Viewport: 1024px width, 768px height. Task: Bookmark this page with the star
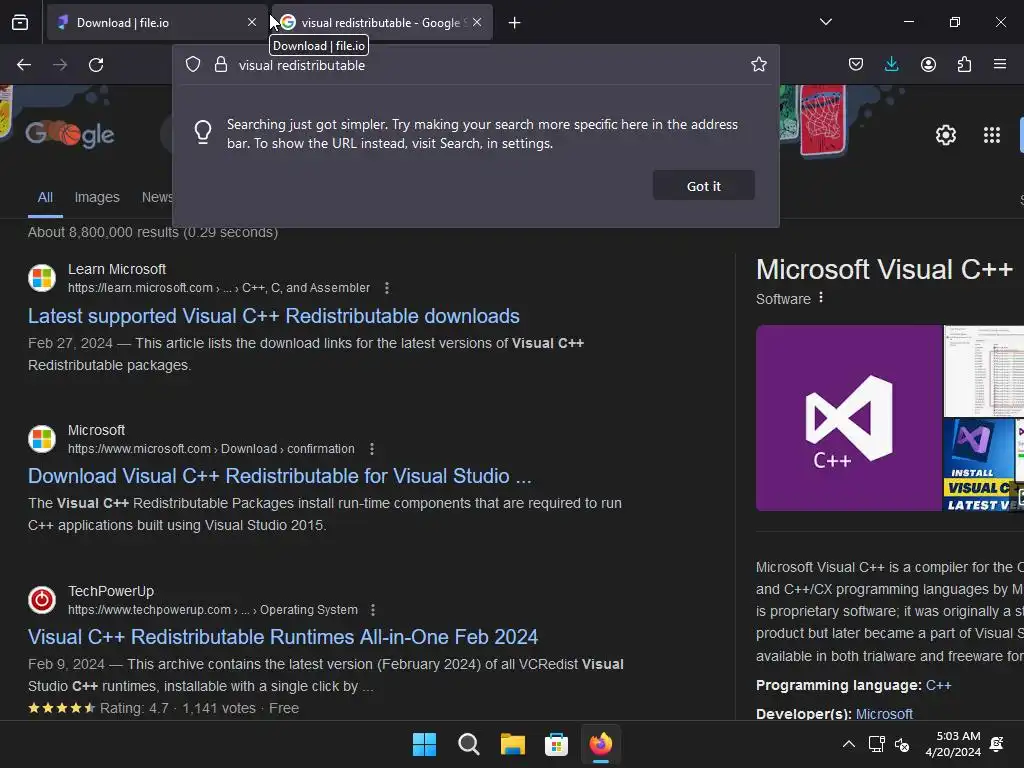click(758, 64)
